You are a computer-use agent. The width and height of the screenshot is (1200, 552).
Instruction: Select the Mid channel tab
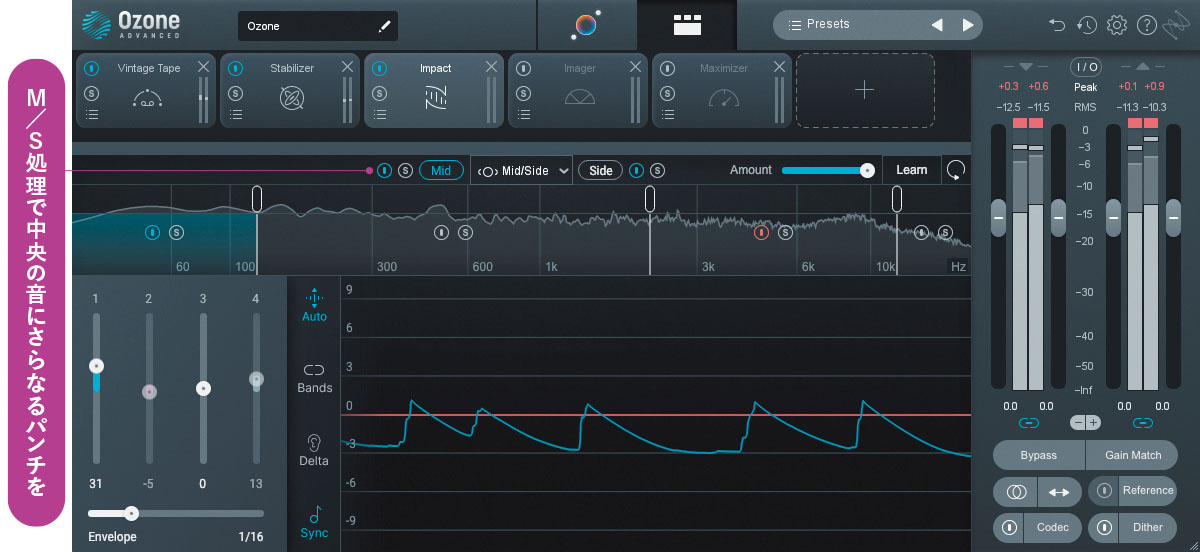coord(441,170)
